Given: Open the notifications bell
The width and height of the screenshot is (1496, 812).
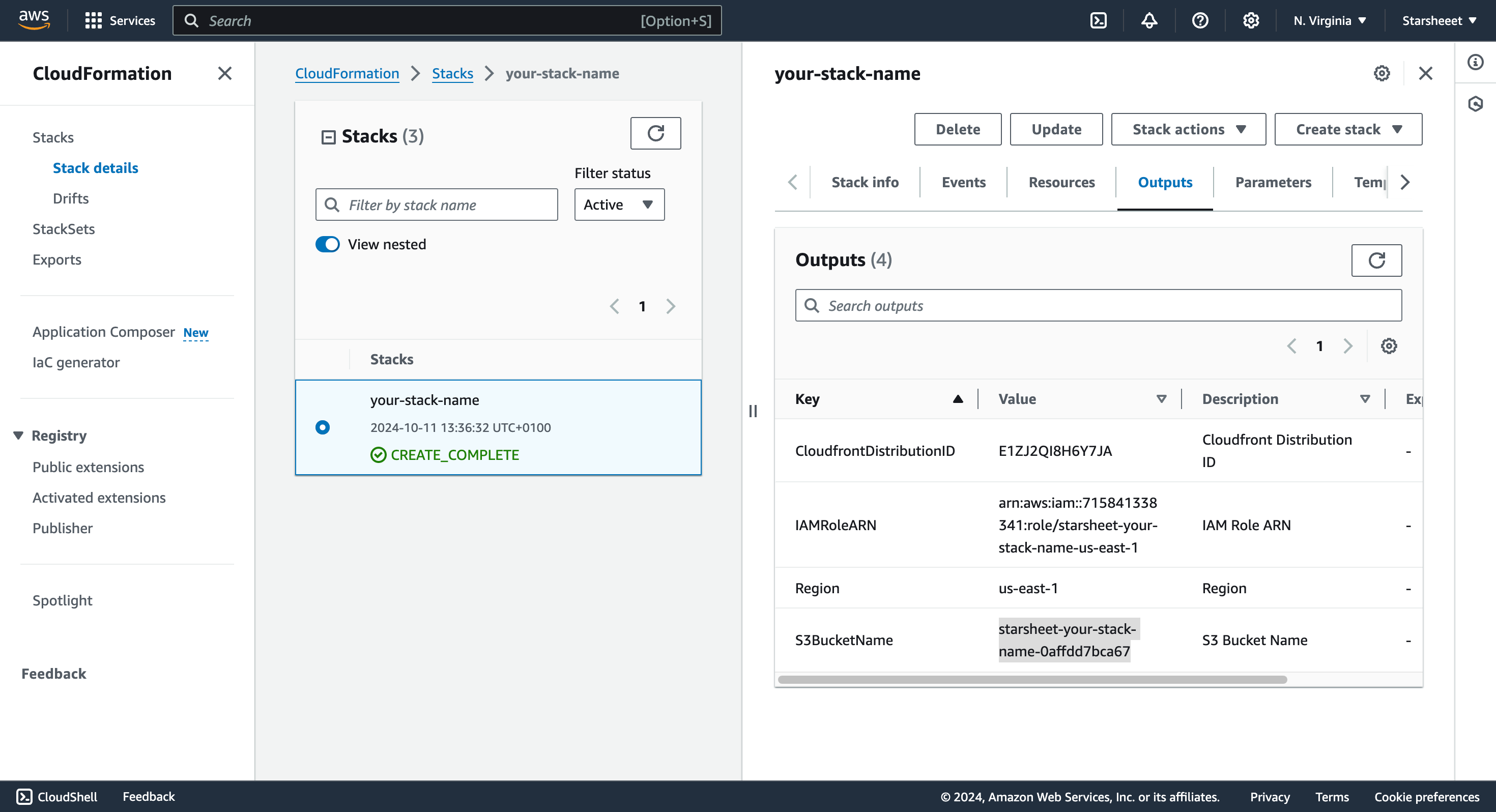Looking at the screenshot, I should pos(1149,20).
